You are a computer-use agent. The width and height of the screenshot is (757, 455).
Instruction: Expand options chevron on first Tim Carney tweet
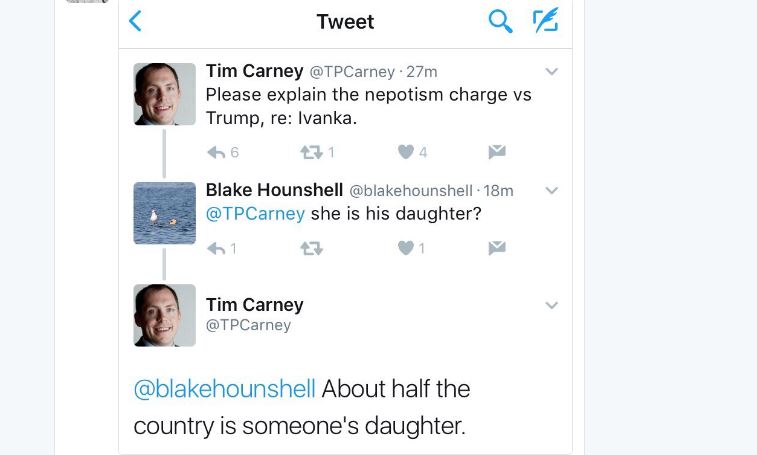tap(551, 72)
